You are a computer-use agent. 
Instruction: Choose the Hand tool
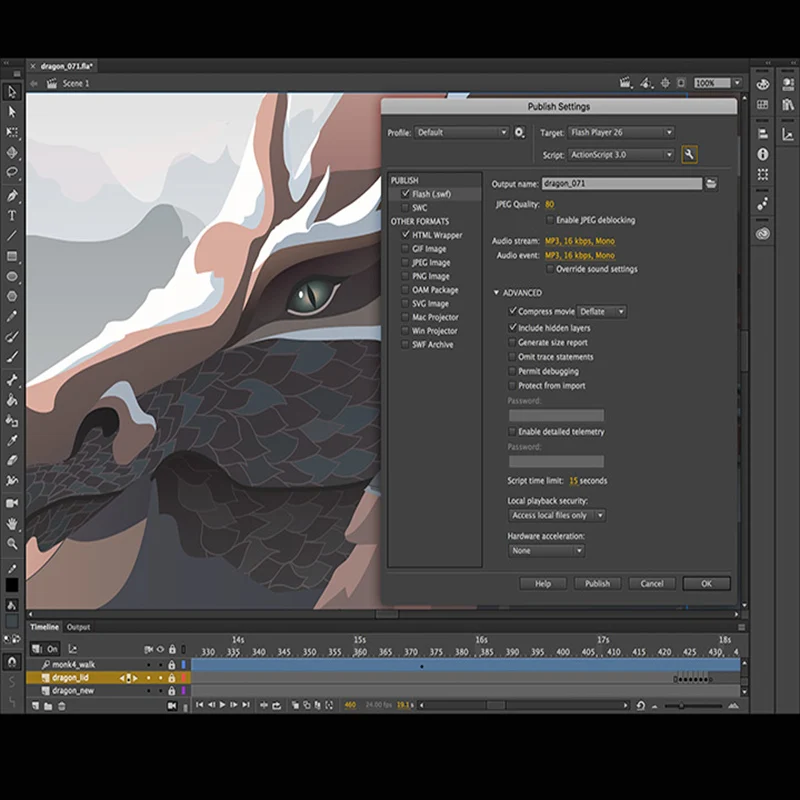(x=12, y=523)
